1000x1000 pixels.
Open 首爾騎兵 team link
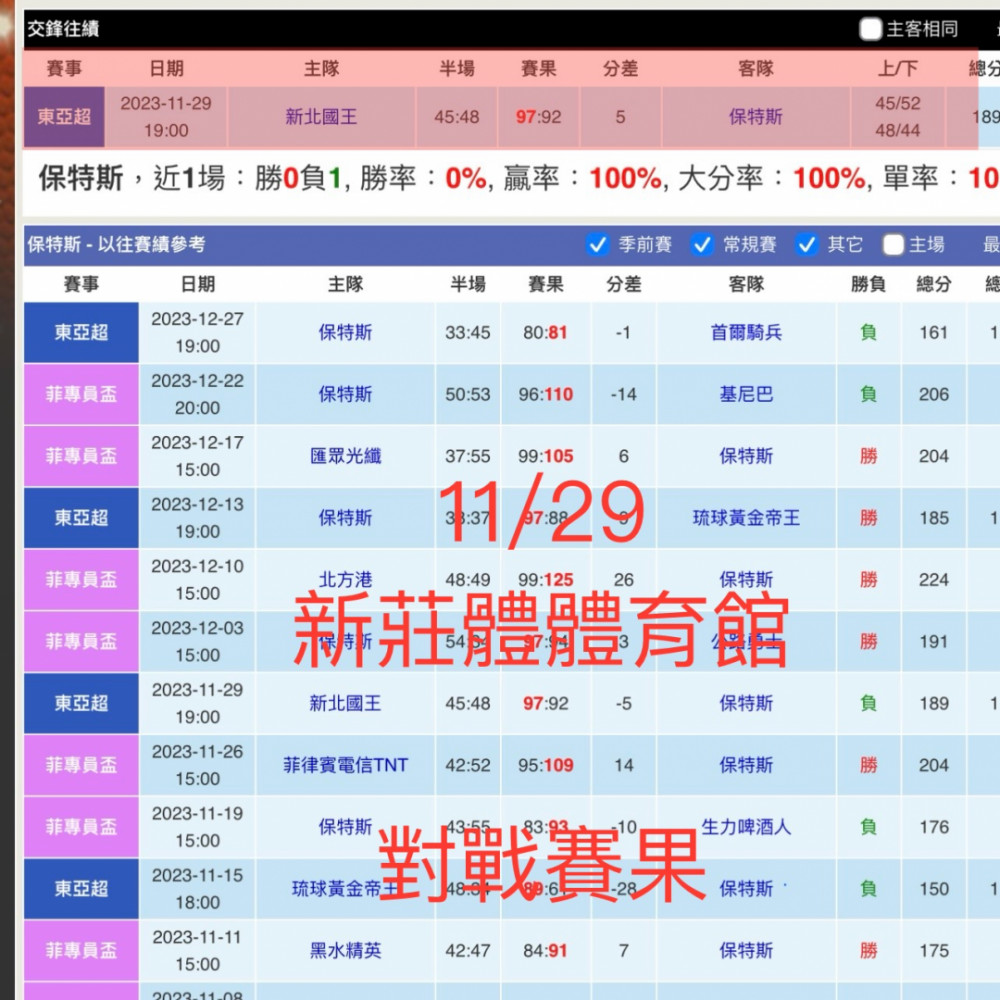click(x=746, y=332)
